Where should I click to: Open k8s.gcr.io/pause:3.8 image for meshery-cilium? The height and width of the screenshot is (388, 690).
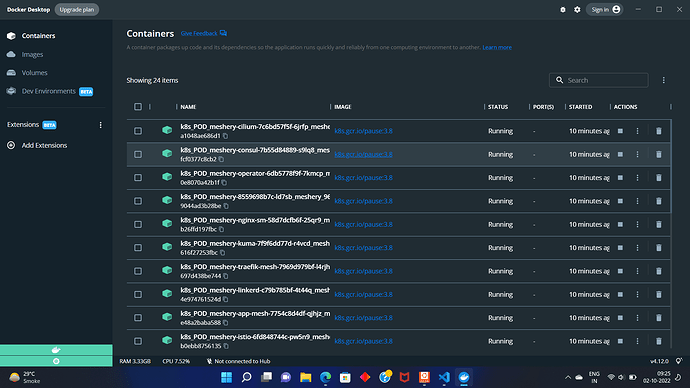(363, 131)
